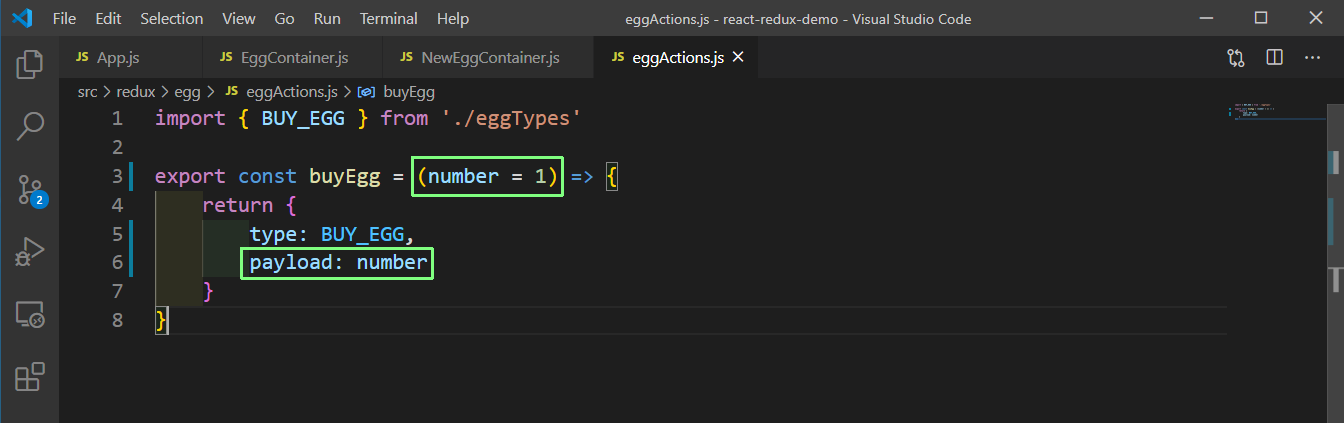Open the Go menu
The width and height of the screenshot is (1344, 423).
284,18
